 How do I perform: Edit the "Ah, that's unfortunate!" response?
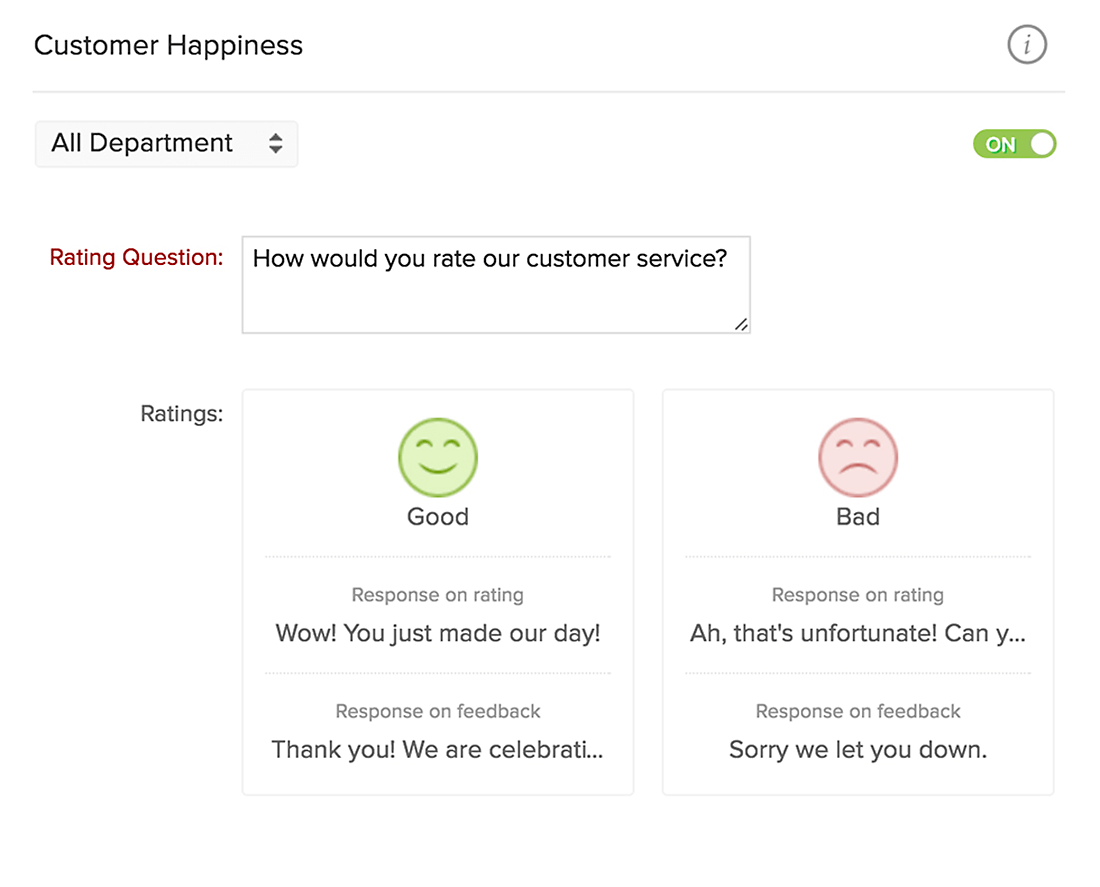(x=858, y=633)
